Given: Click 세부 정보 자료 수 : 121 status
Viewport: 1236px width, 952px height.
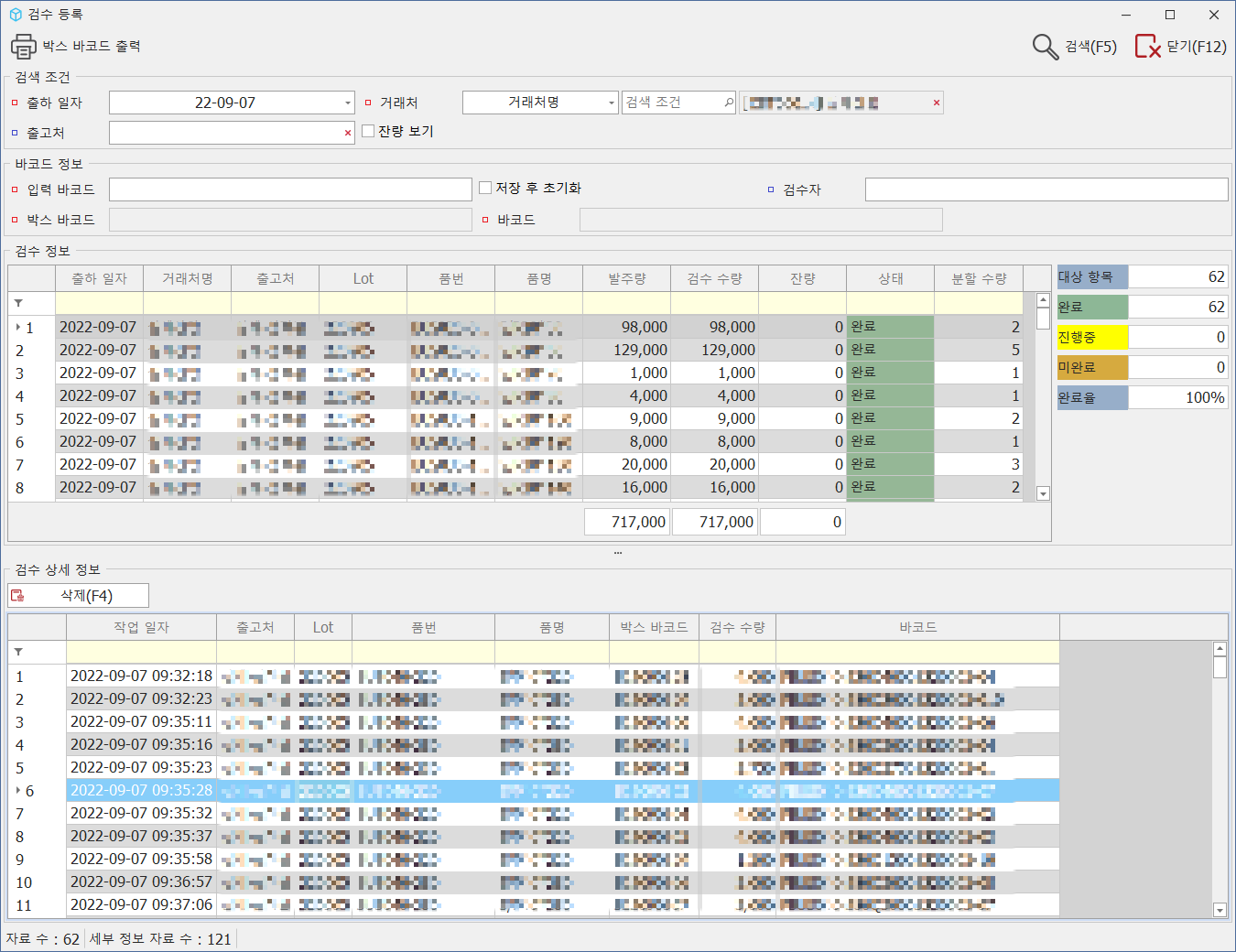Looking at the screenshot, I should (160, 939).
